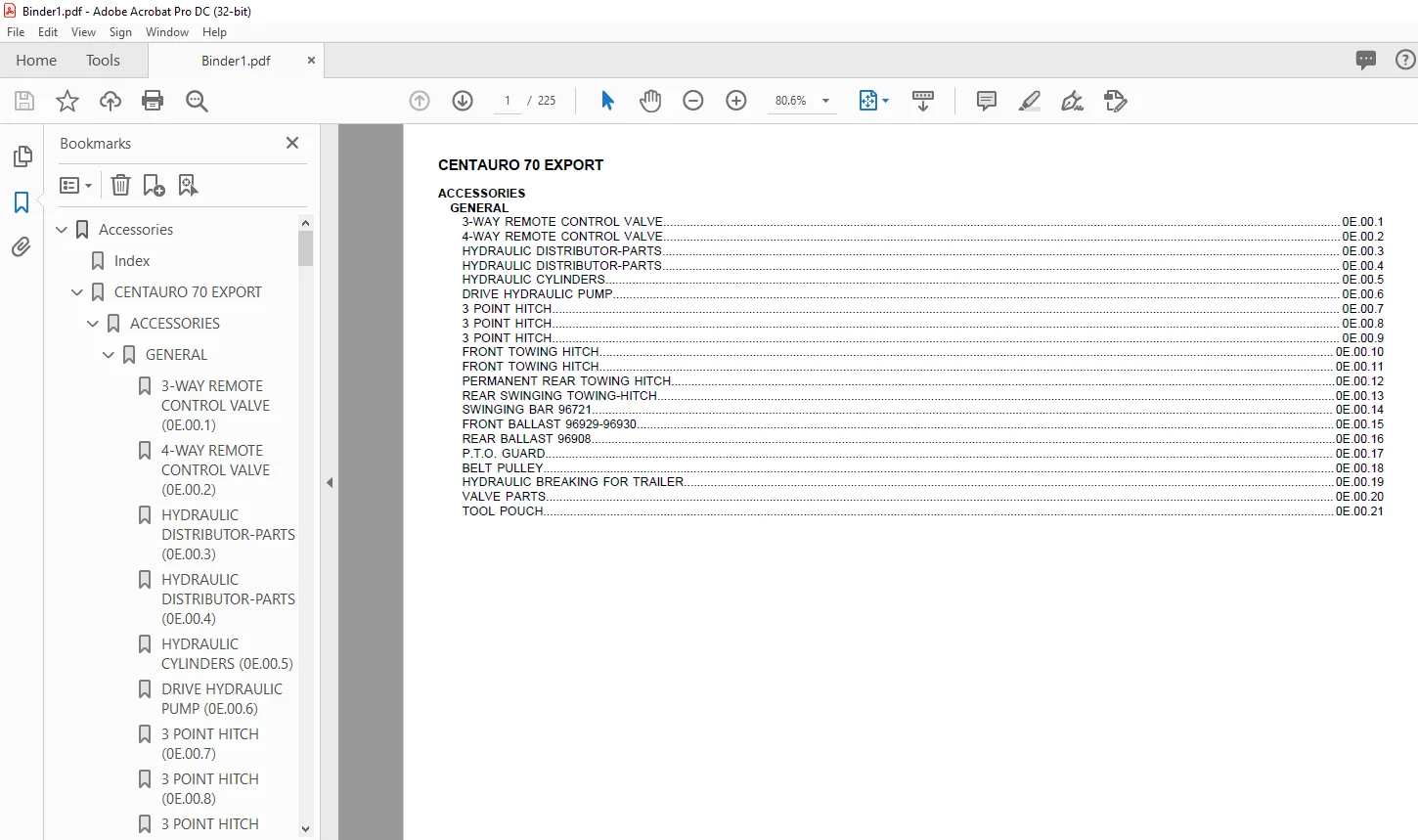Activate the Hand pan tool
This screenshot has height=840, width=1418.
pyautogui.click(x=650, y=101)
